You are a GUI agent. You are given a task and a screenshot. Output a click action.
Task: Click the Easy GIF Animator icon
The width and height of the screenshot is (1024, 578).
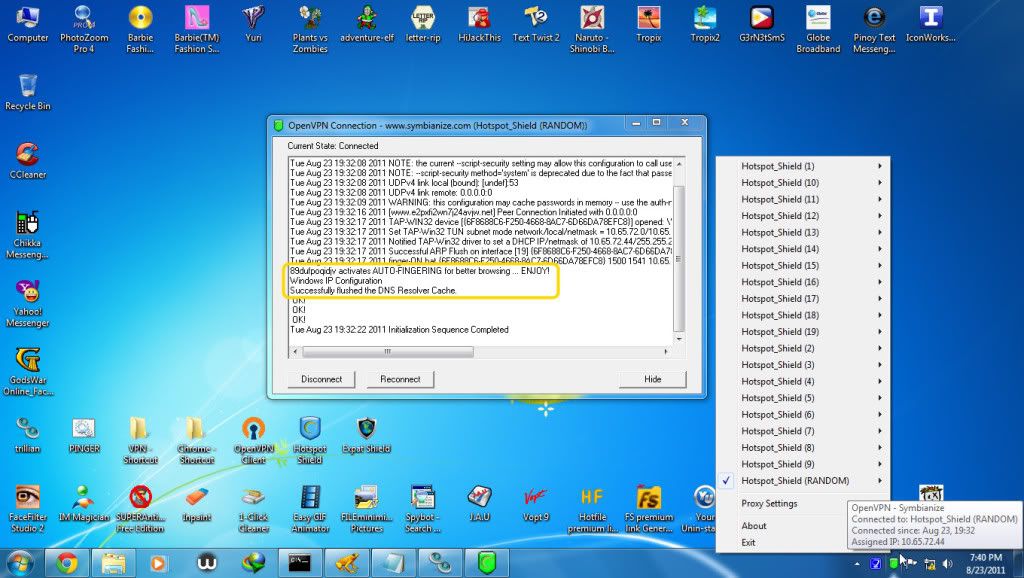[310, 509]
